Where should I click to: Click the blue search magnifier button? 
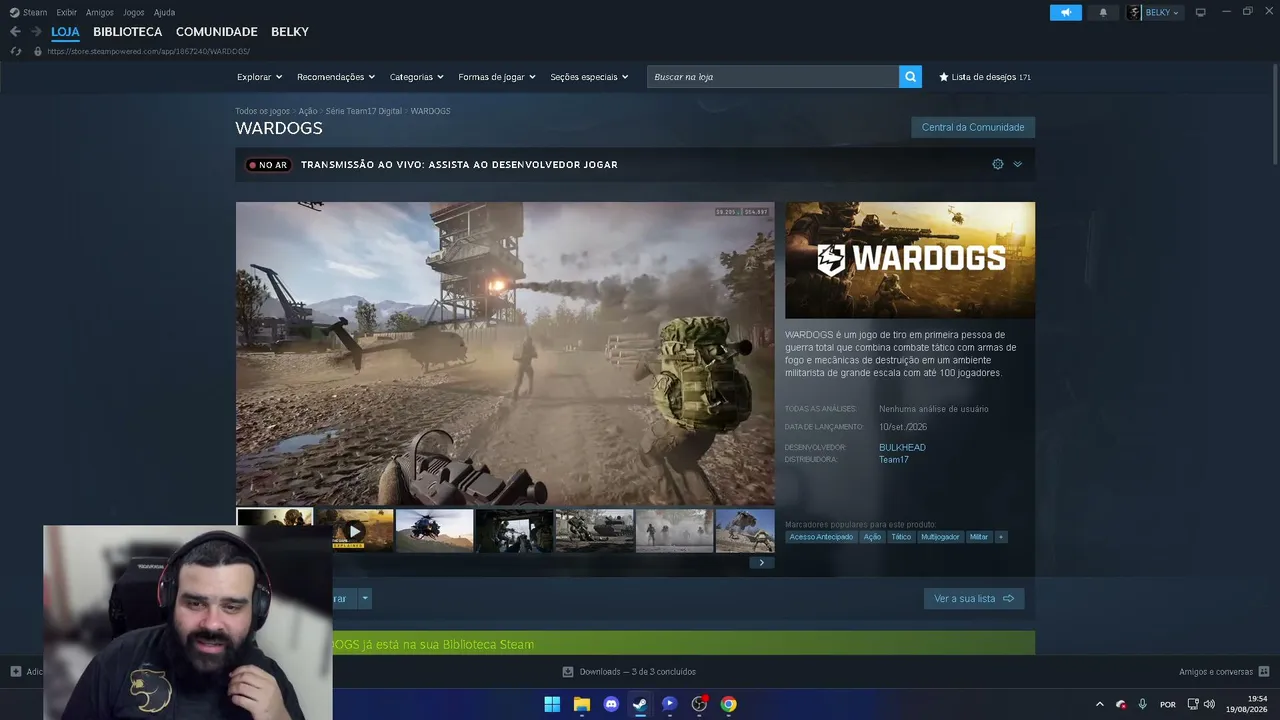pyautogui.click(x=910, y=77)
